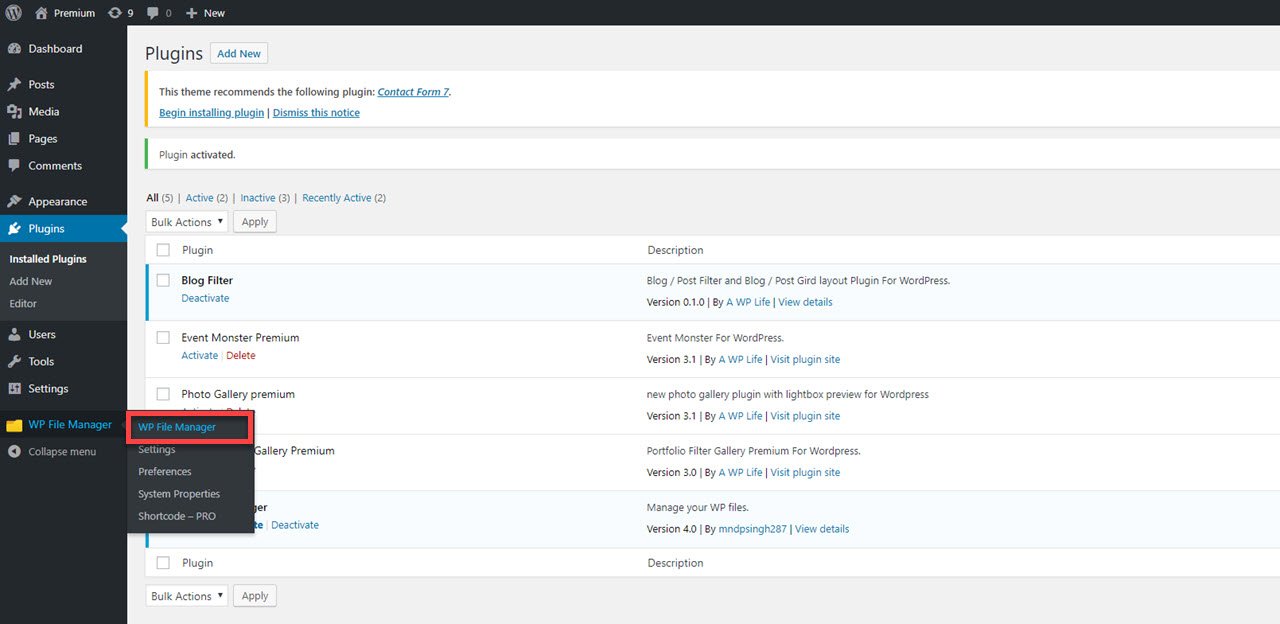Click the Posts pushpin icon
1280x624 pixels.
[x=14, y=85]
